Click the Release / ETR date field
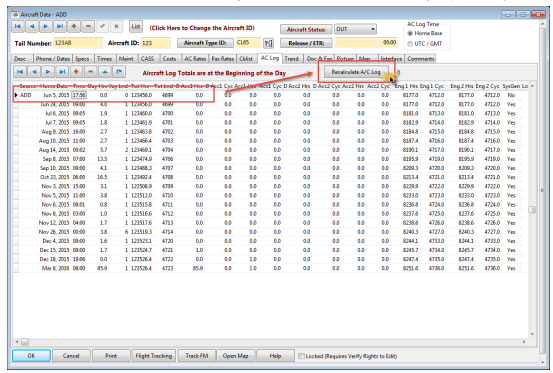The image size is (553, 373). tap(356, 43)
